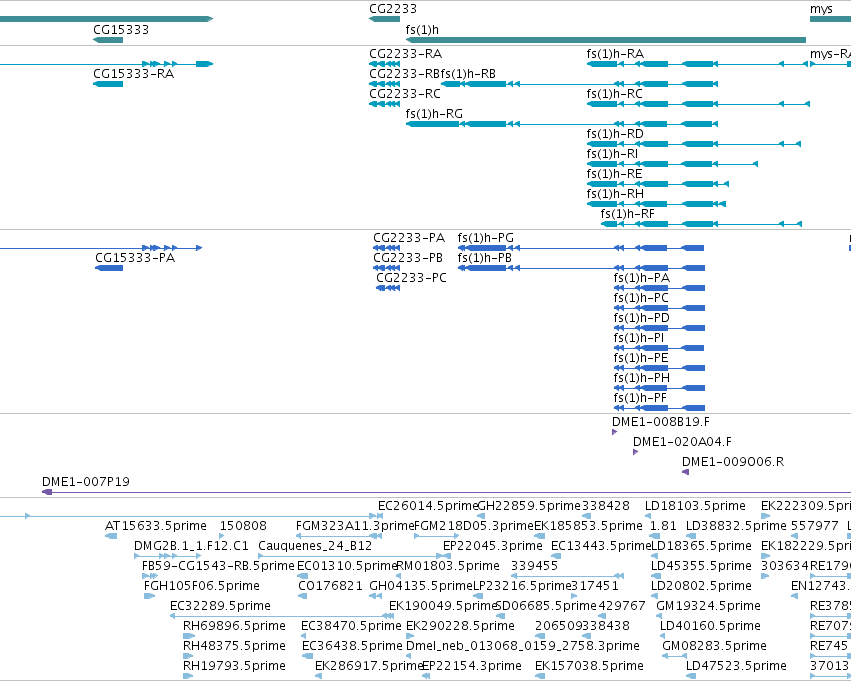Select BAC end DME1-020A04.F label

(x=682, y=442)
